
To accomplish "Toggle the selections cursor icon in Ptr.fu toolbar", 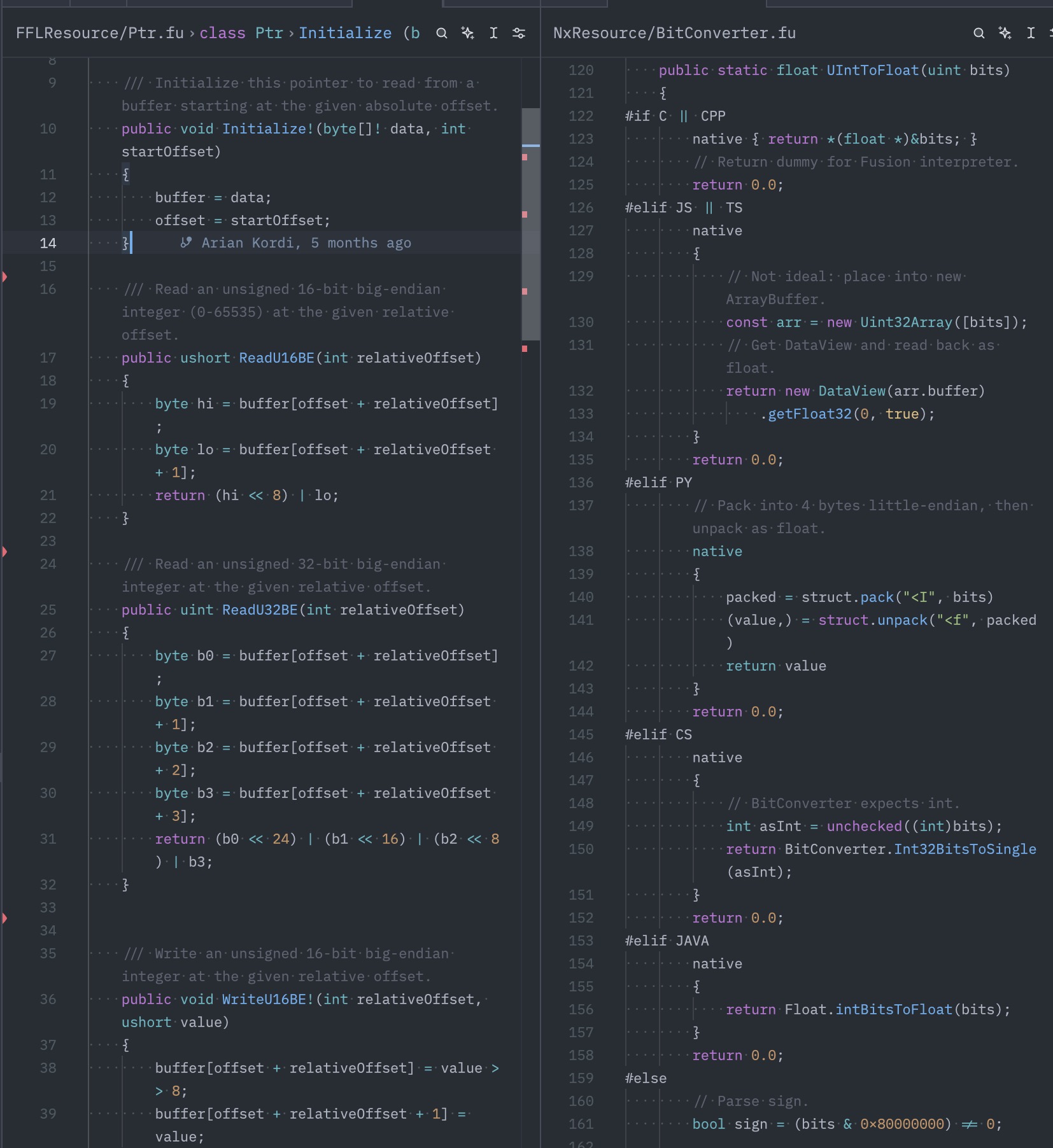I will (x=493, y=33).
